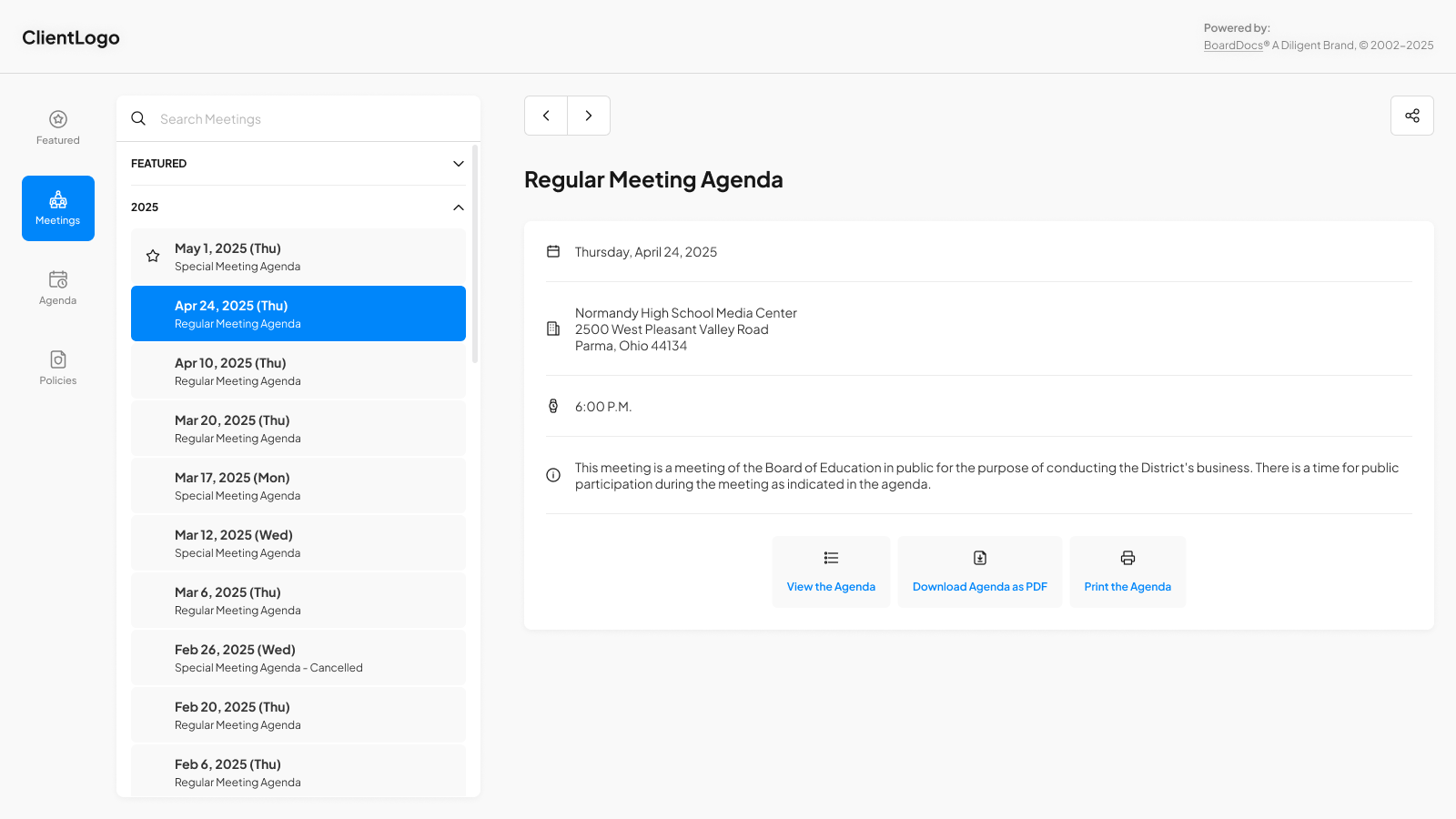The image size is (1456, 819).
Task: Download Agenda as PDF
Action: [x=979, y=571]
